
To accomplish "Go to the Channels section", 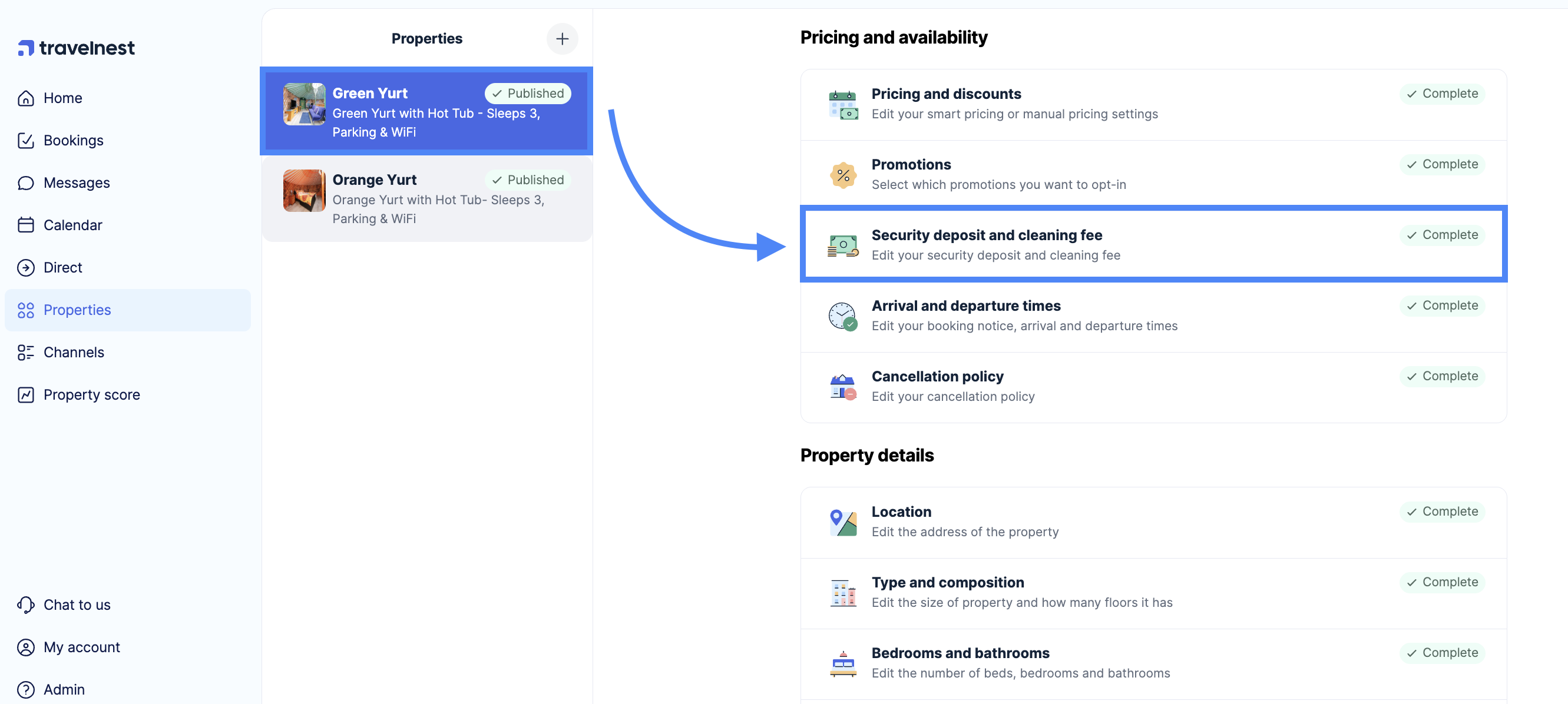I will pyautogui.click(x=74, y=353).
